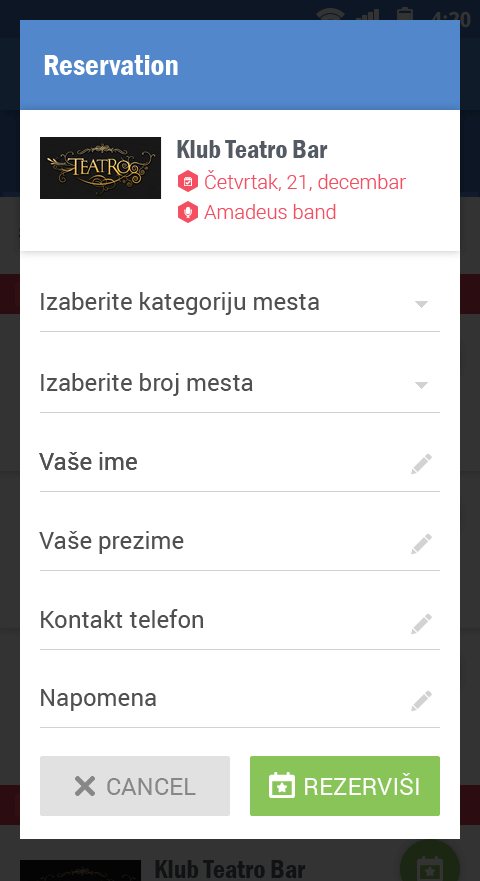The width and height of the screenshot is (480, 881).
Task: Click the red calendar icon before Četvrtak date
Action: point(188,182)
